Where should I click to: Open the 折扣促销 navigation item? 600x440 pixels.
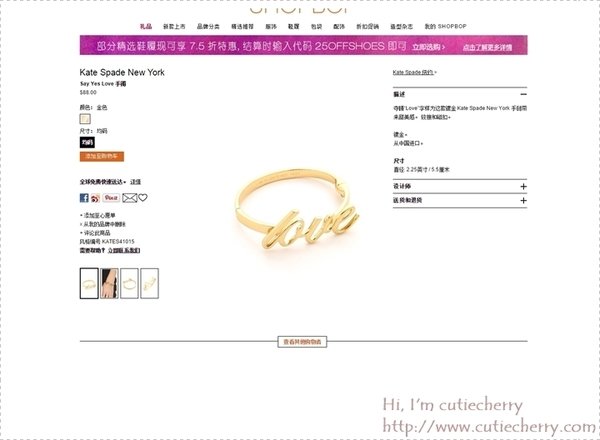(x=367, y=26)
